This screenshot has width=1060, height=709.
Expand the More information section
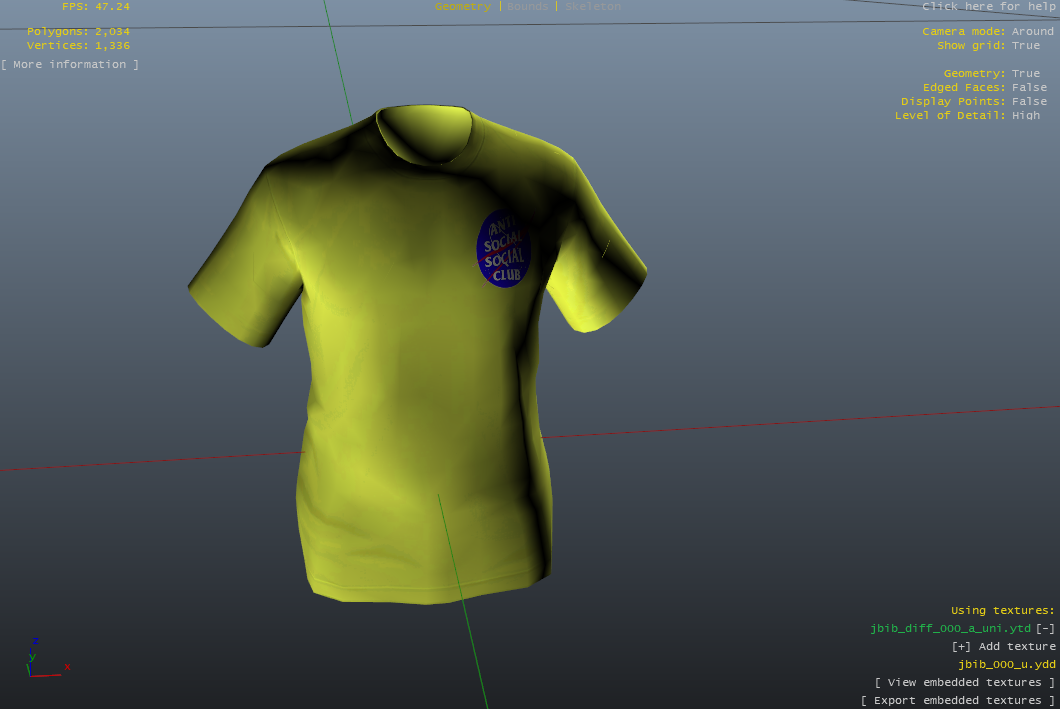70,64
